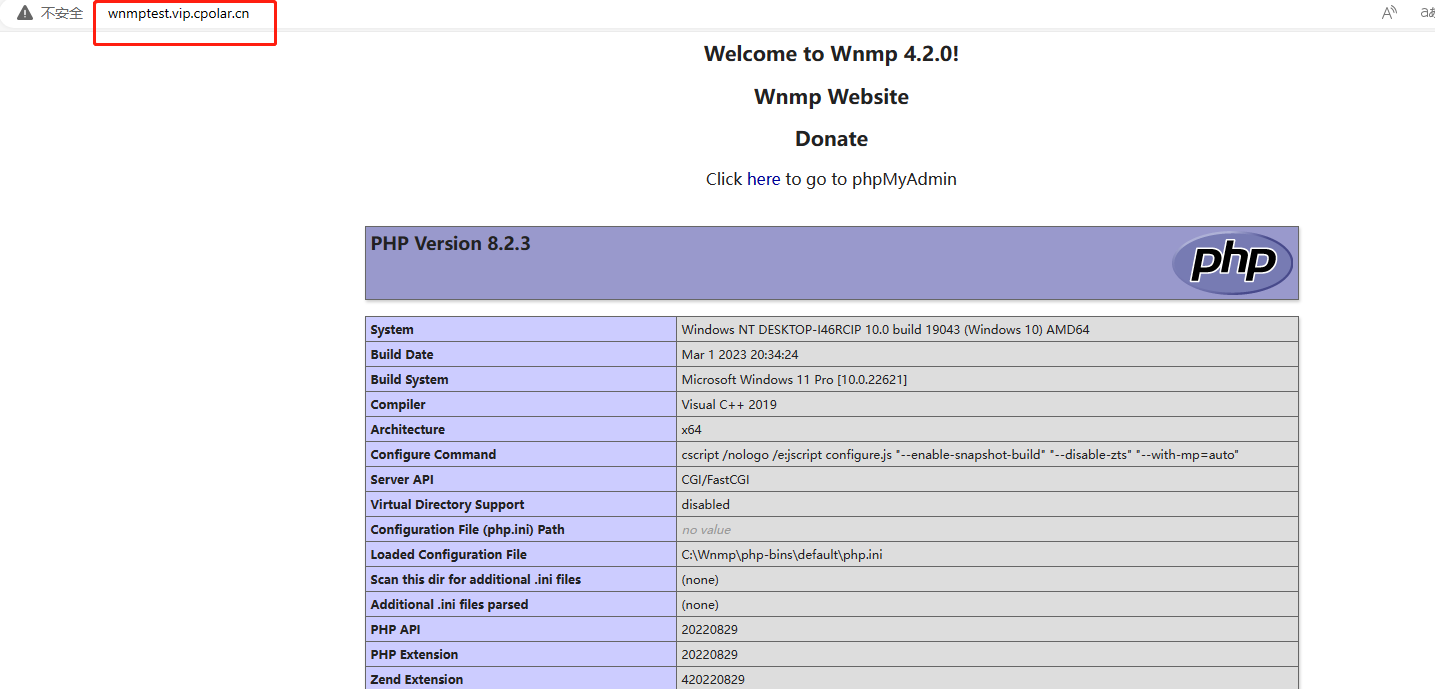The width and height of the screenshot is (1435, 689).
Task: Click the not-secure warning triangle icon
Action: 25,13
